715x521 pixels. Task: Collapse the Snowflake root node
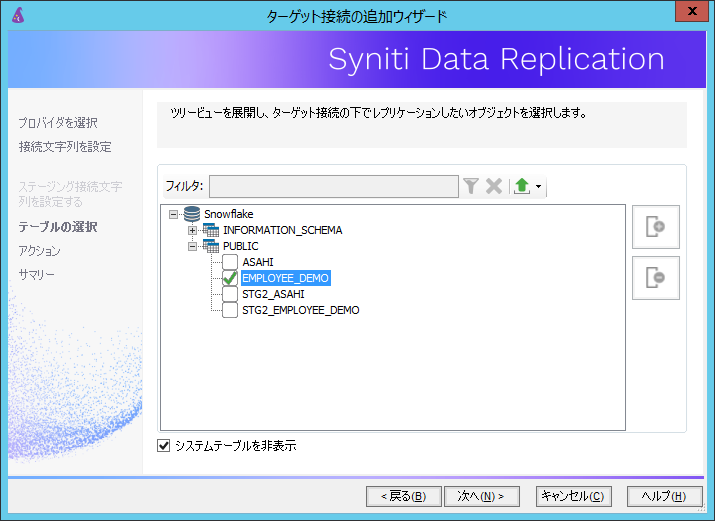(173, 214)
